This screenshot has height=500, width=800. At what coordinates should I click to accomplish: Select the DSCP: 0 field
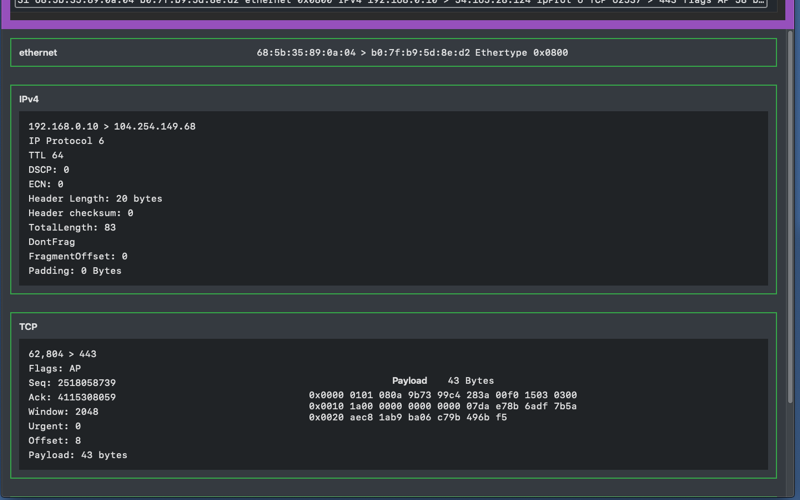pos(48,169)
